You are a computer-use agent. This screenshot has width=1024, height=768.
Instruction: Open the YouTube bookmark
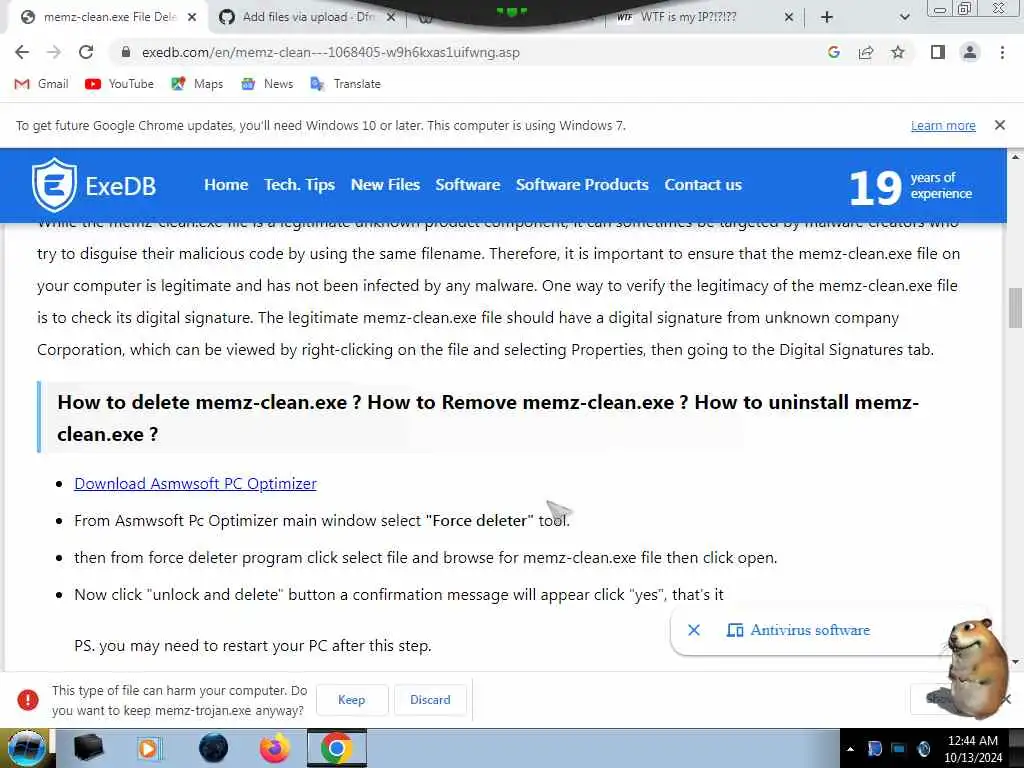tap(120, 84)
